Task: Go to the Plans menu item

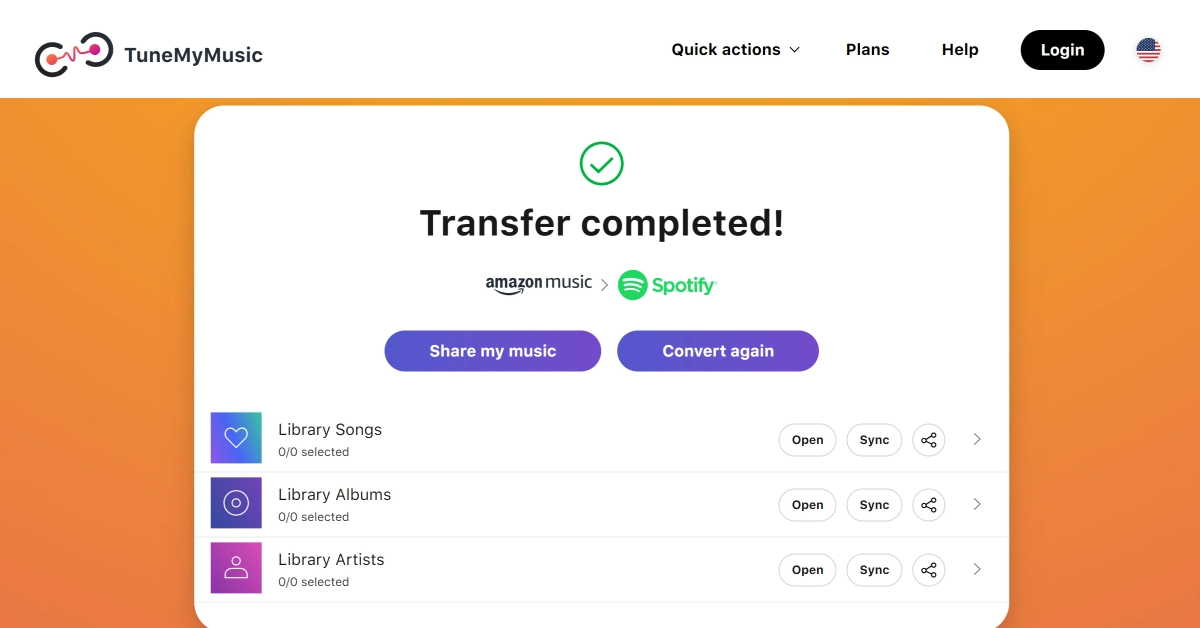Action: [x=867, y=50]
